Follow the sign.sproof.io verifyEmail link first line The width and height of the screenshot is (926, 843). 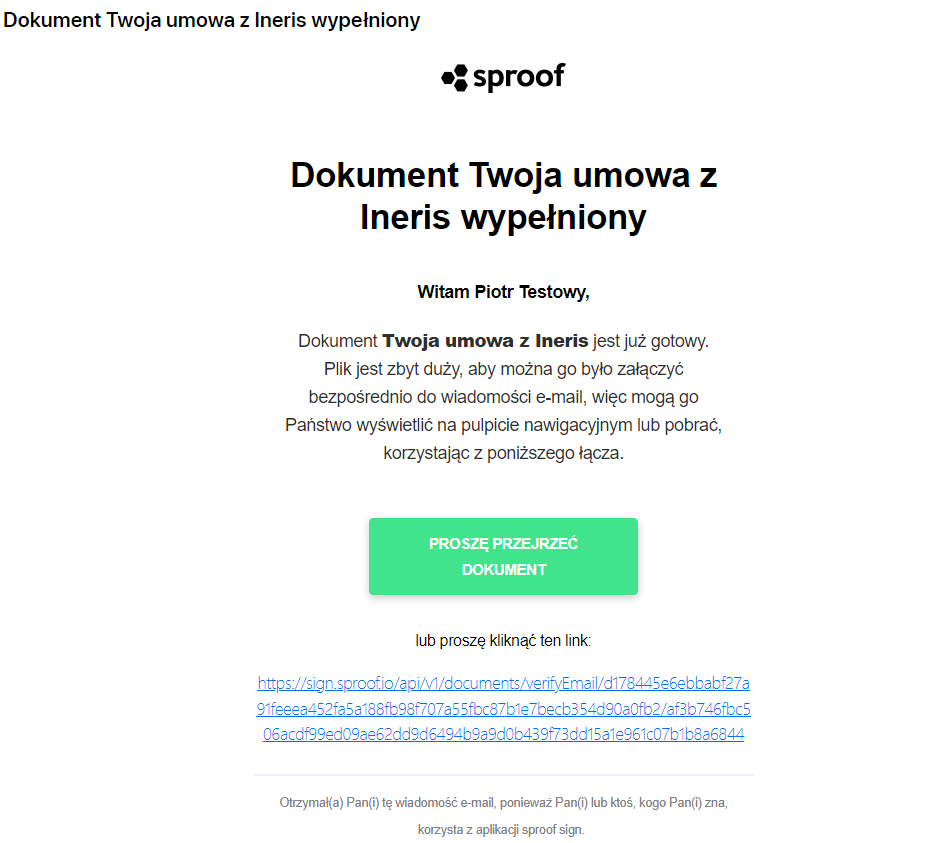coord(503,683)
